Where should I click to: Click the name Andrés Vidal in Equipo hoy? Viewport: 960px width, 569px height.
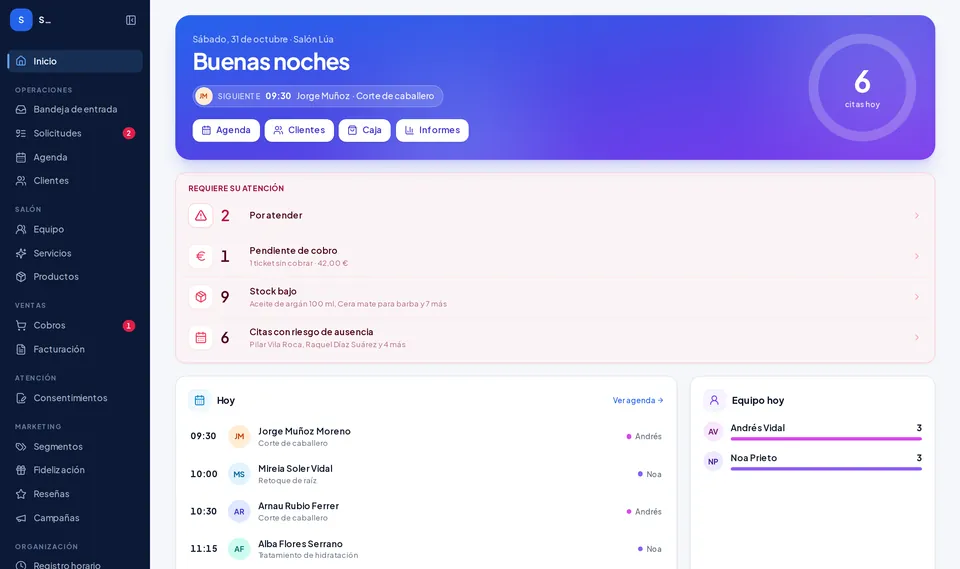(x=757, y=428)
